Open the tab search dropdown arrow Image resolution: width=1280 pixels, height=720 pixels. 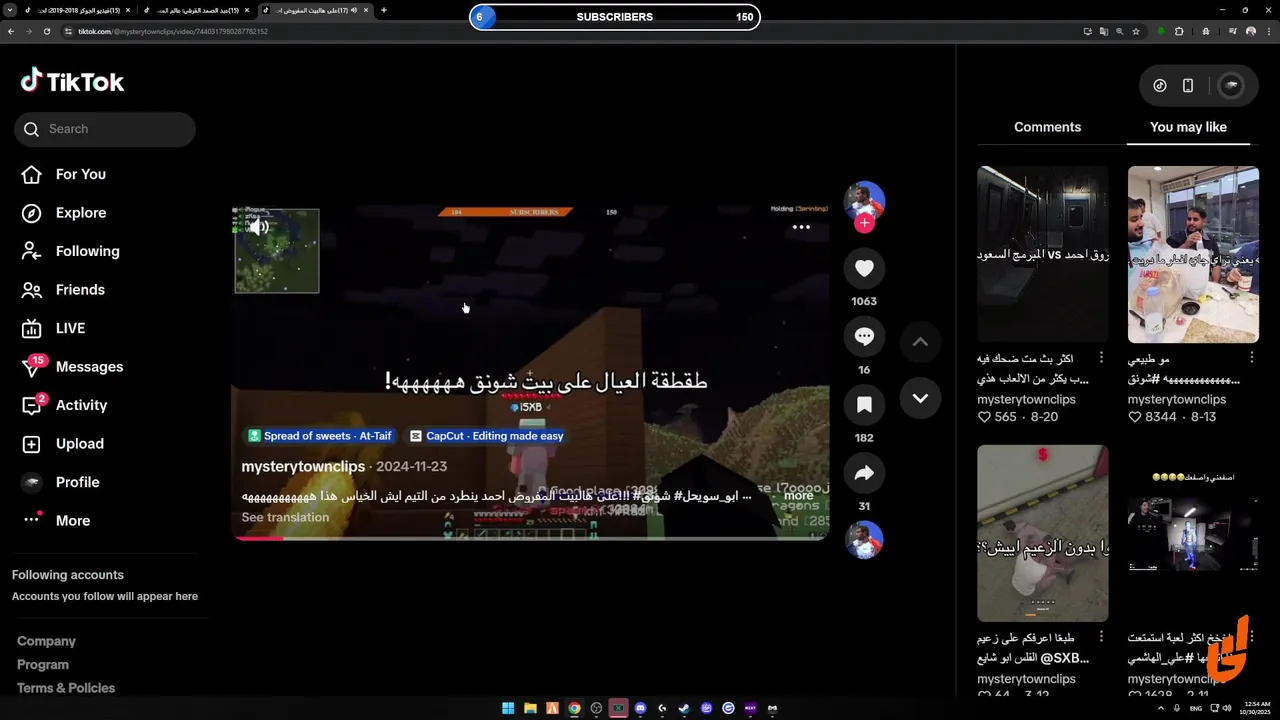[x=10, y=10]
